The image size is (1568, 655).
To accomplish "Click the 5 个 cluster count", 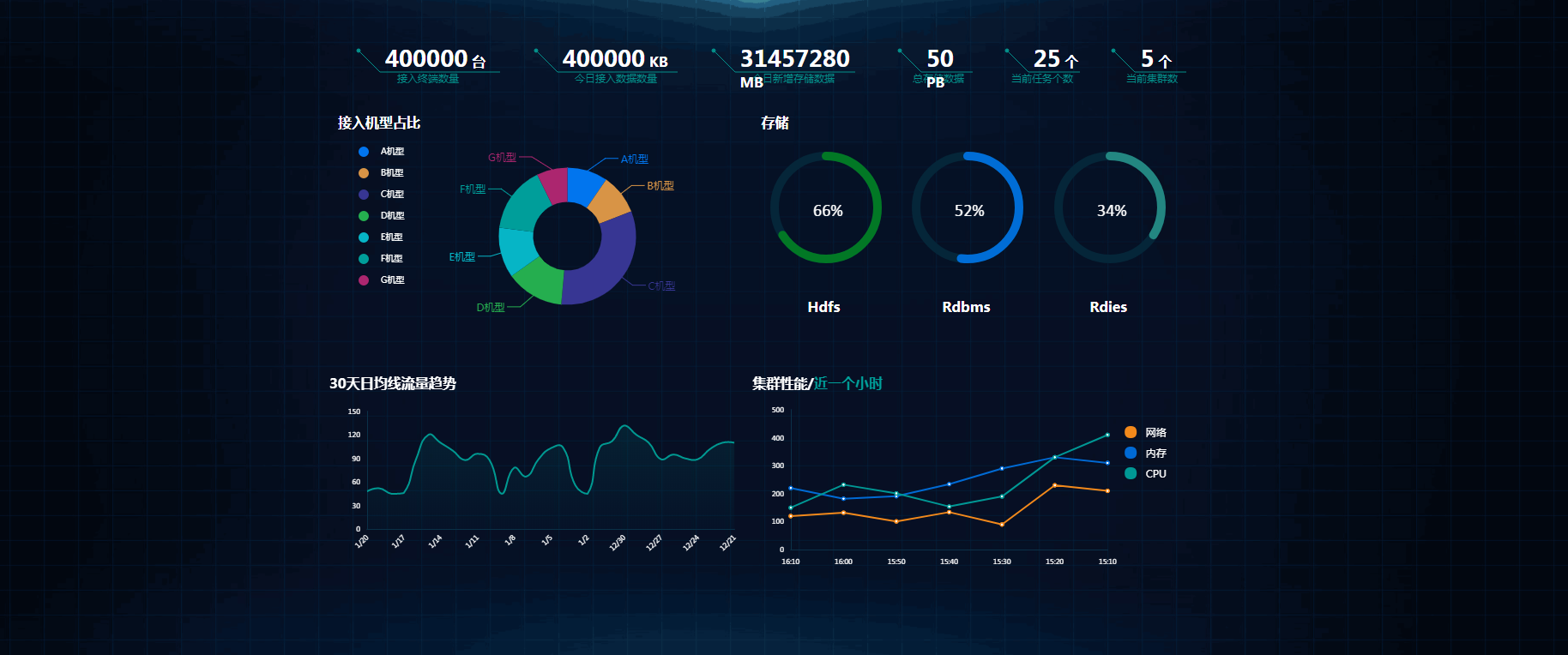I will pyautogui.click(x=1156, y=59).
